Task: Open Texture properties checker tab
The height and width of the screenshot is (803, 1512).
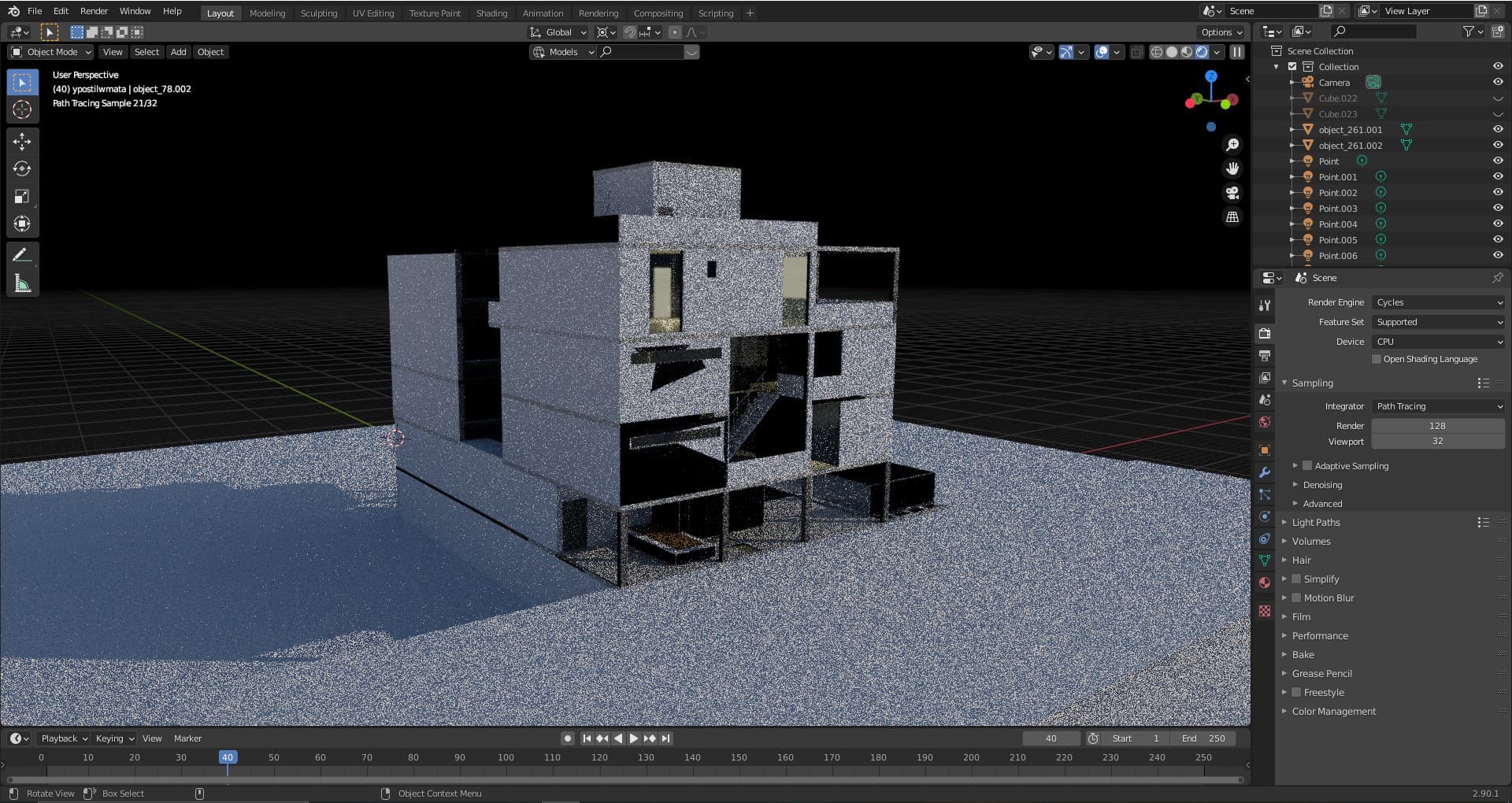Action: 1265,611
